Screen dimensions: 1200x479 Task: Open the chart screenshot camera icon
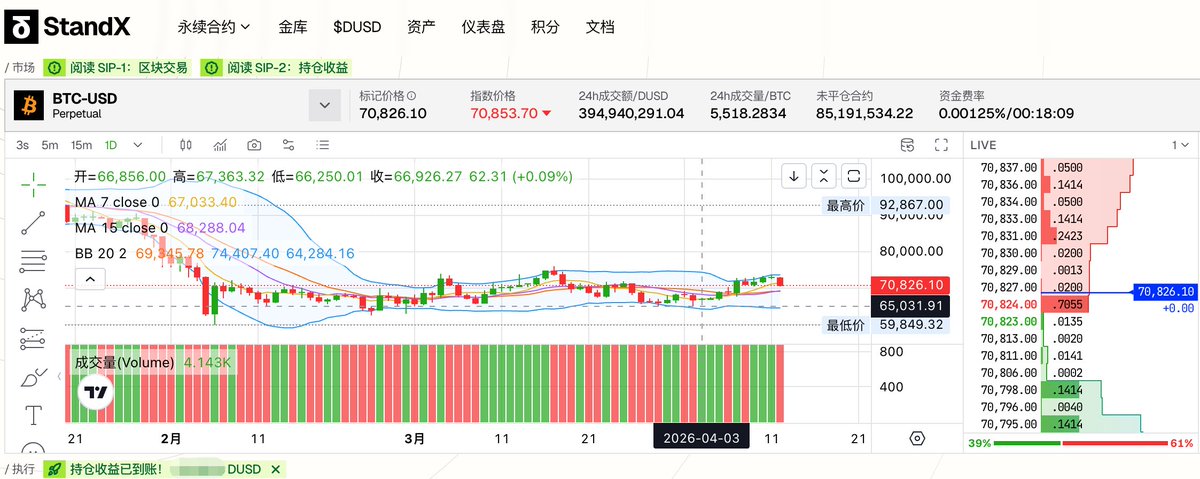point(255,145)
